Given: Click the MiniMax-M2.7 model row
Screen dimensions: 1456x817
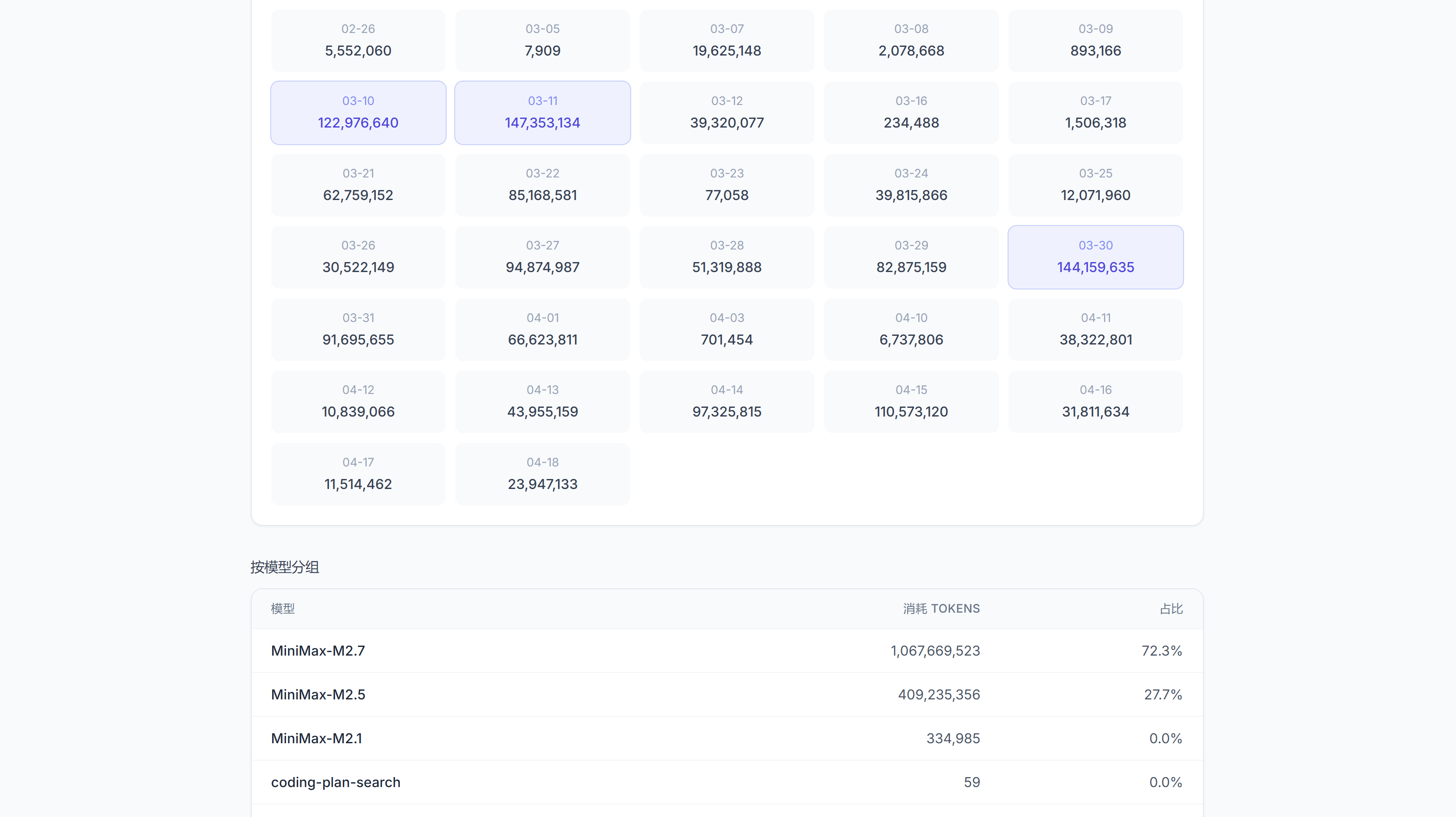Looking at the screenshot, I should click(727, 651).
